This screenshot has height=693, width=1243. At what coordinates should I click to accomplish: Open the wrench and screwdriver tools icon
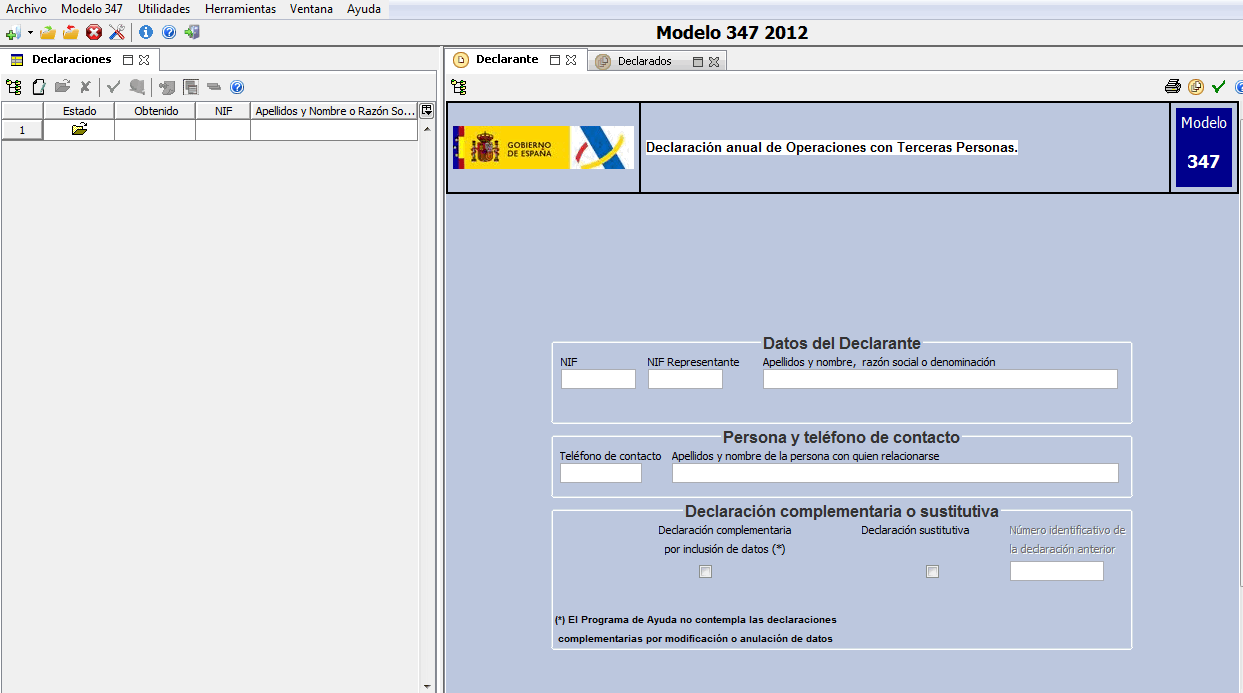117,32
